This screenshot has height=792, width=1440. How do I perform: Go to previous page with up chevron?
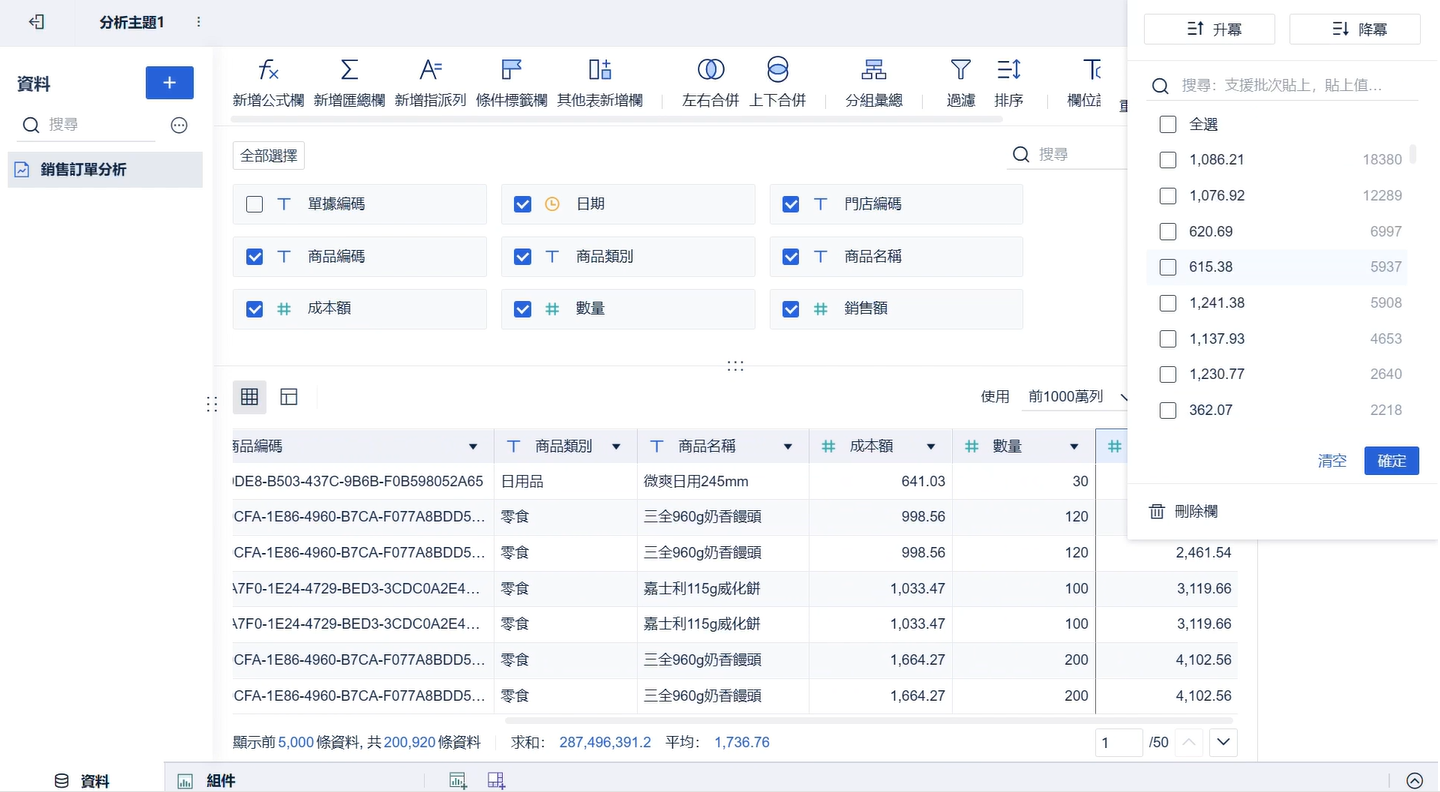click(x=1188, y=743)
